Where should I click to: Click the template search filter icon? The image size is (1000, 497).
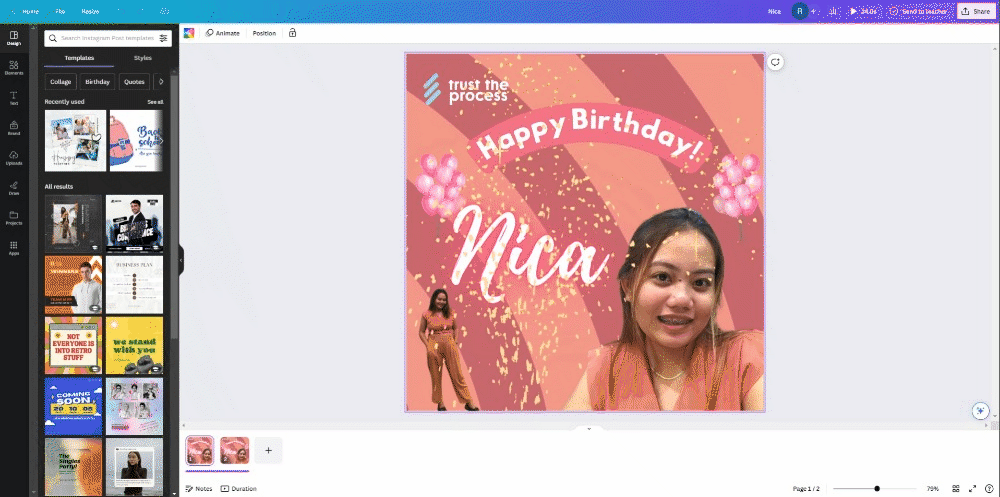click(x=163, y=38)
